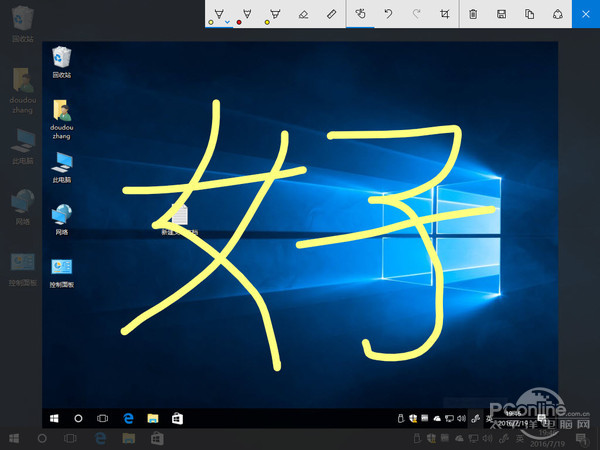Click the network icon in the captured screenshot tray
Image resolution: width=600 pixels, height=450 pixels.
click(x=449, y=419)
